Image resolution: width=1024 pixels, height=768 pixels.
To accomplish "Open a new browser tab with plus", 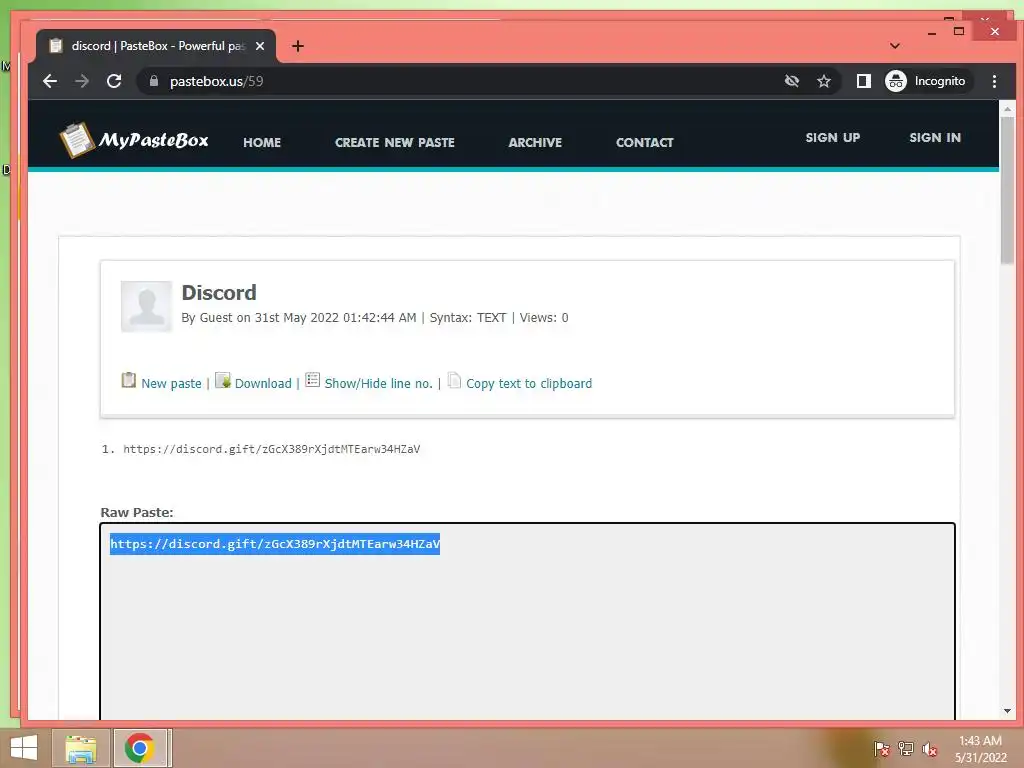I will click(298, 46).
